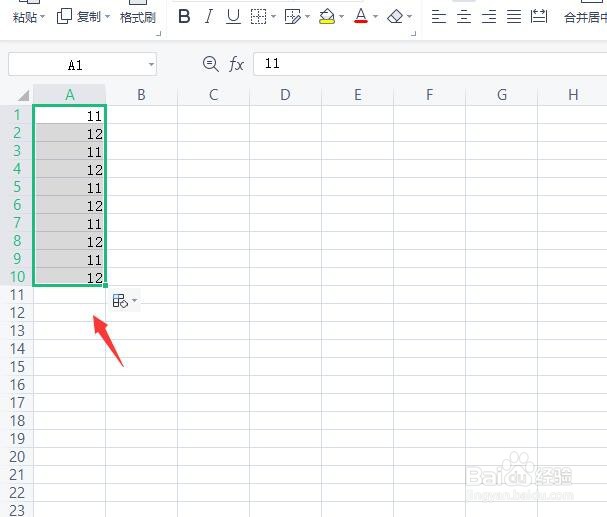This screenshot has height=517, width=607.
Task: Select row 11 header
Action: pyautogui.click(x=17, y=295)
